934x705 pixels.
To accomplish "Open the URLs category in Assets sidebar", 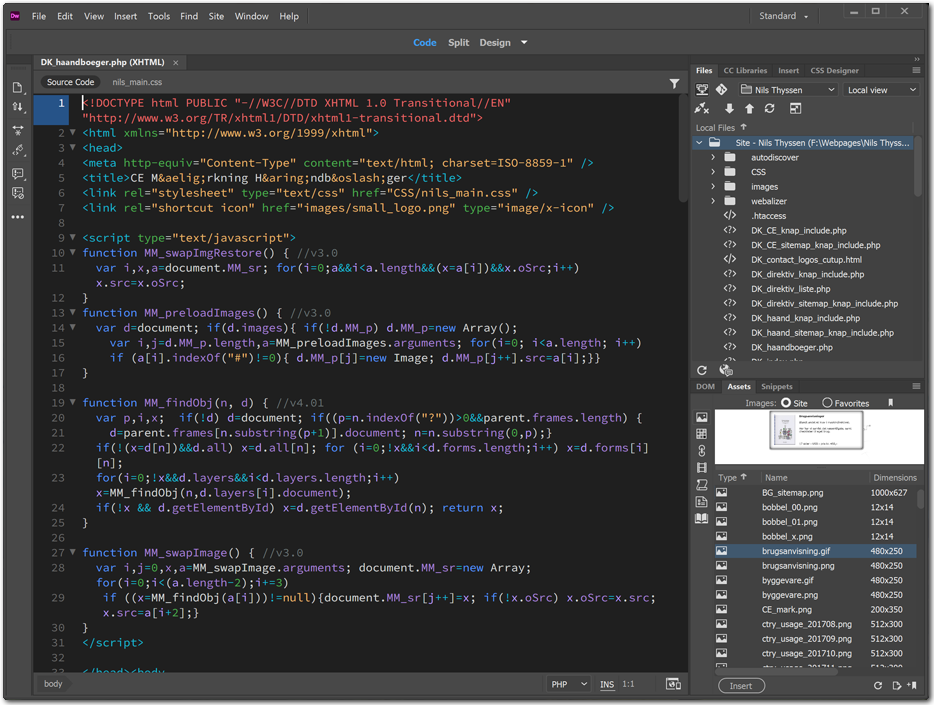I will [702, 451].
